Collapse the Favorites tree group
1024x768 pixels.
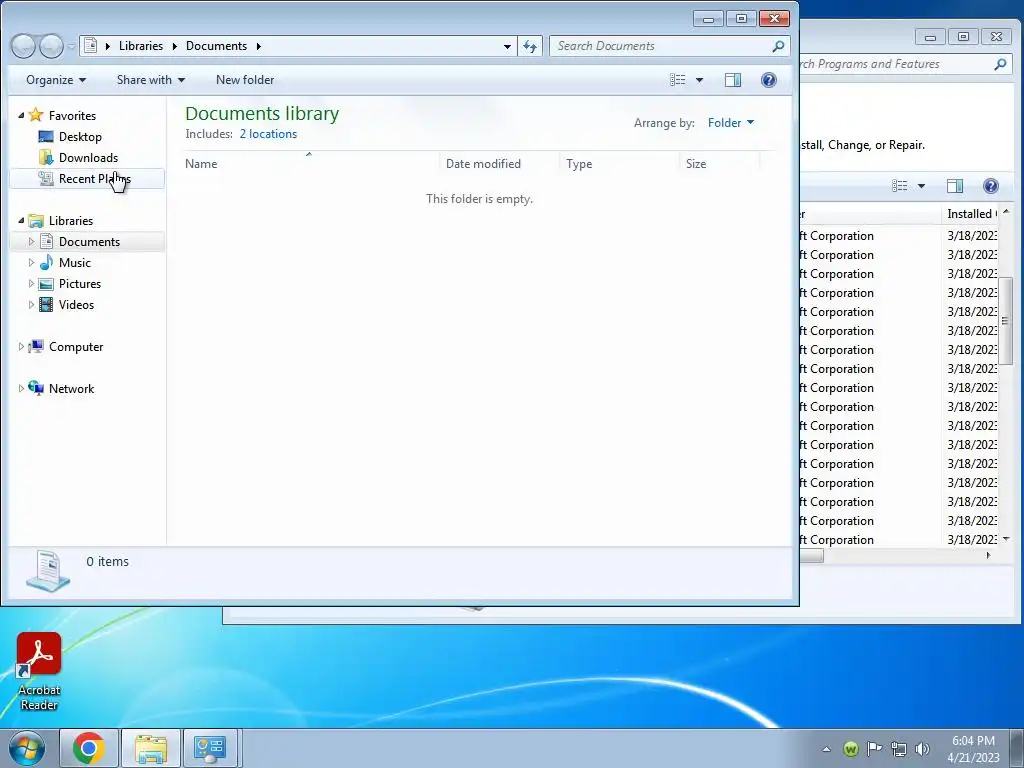[21, 115]
